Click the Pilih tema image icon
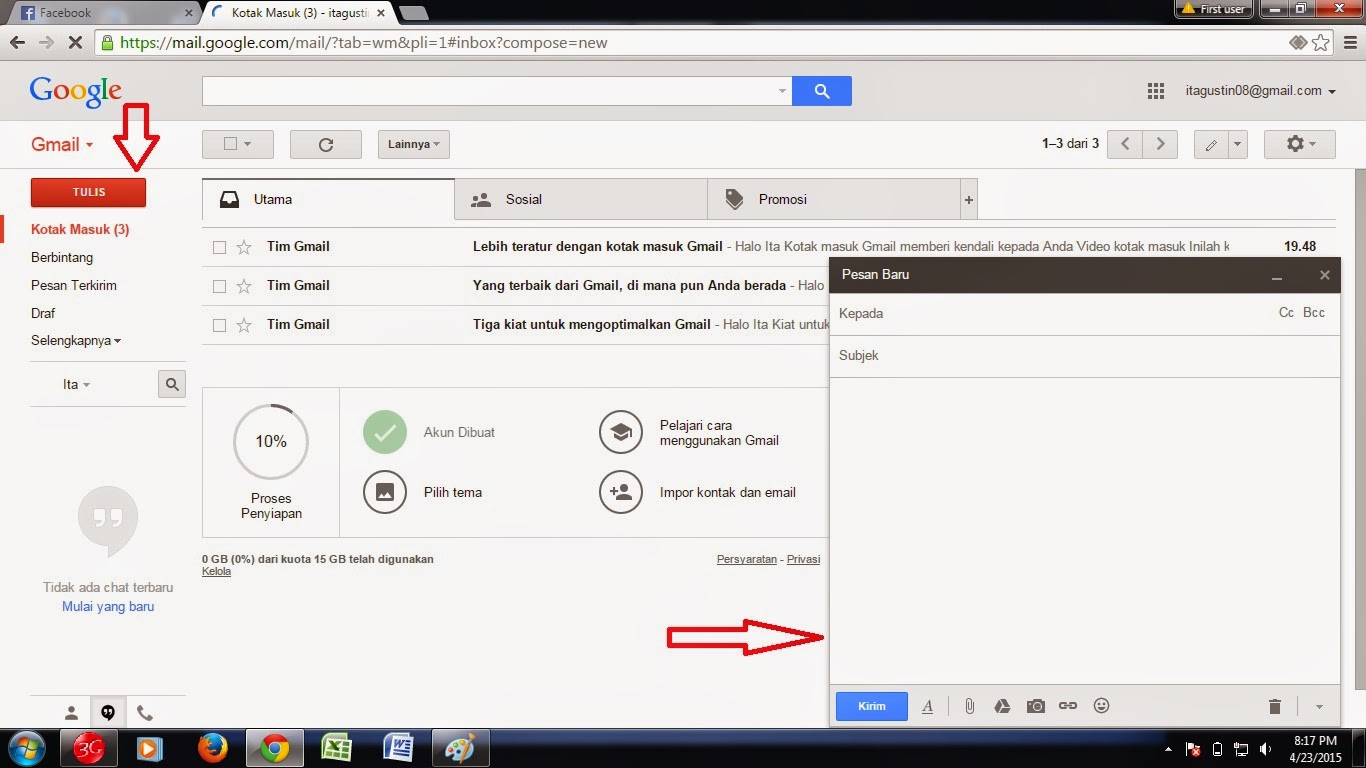Image resolution: width=1366 pixels, height=768 pixels. [385, 492]
